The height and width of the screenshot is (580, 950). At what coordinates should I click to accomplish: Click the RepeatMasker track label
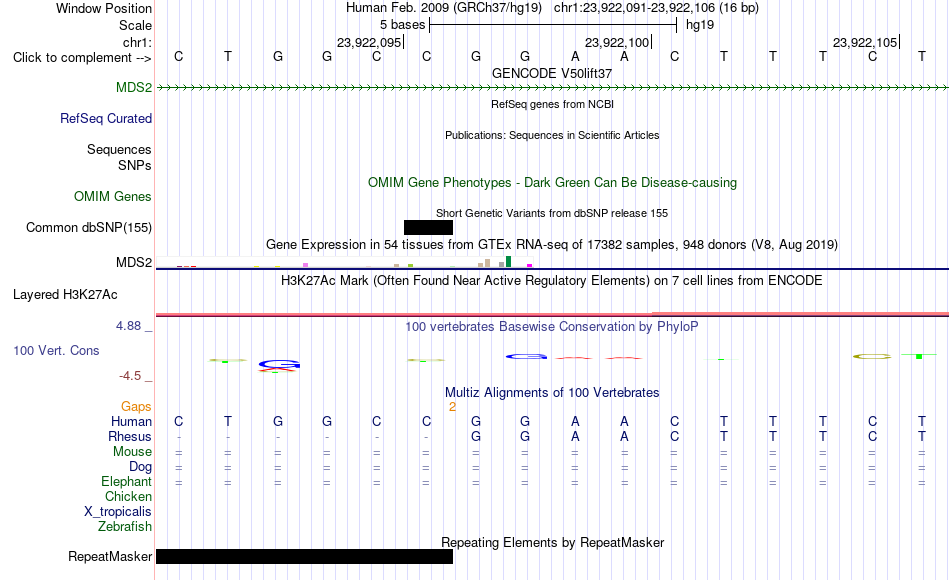110,556
